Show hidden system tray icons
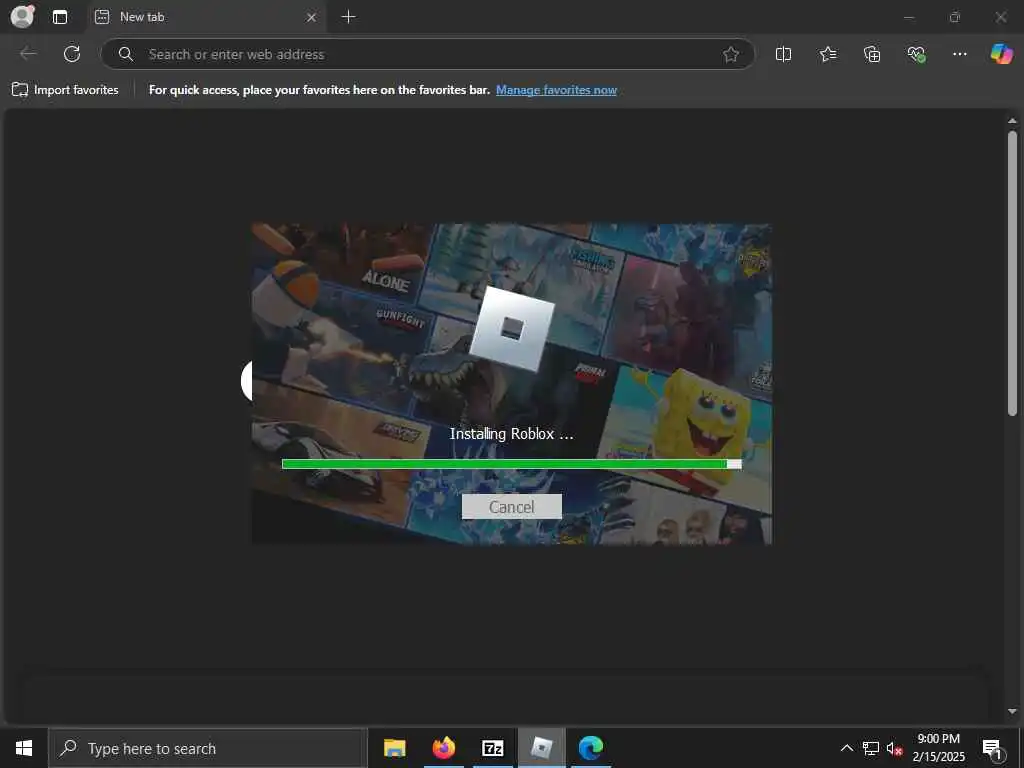The image size is (1024, 768). point(846,748)
